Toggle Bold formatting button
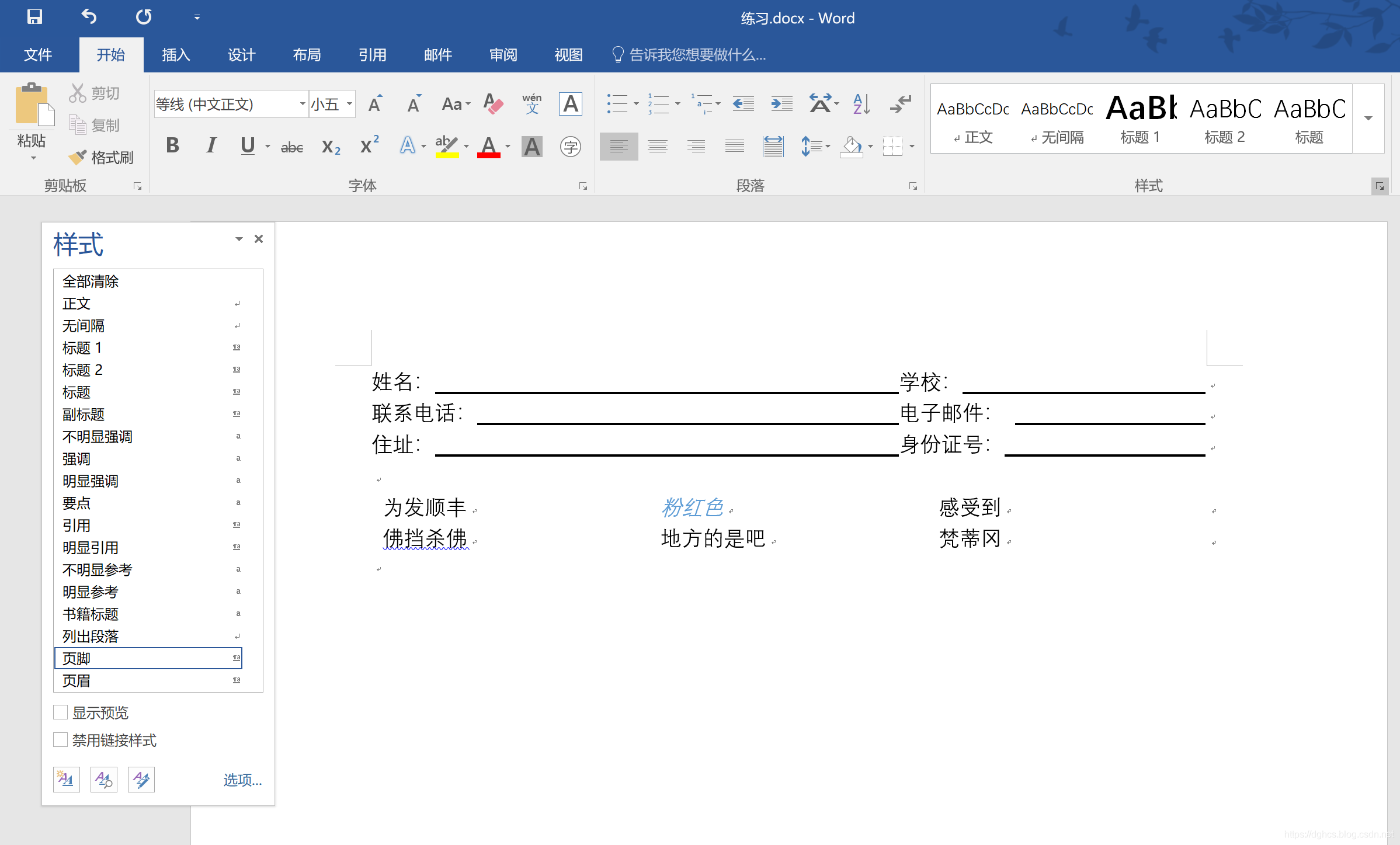The width and height of the screenshot is (1400, 845). [172, 145]
